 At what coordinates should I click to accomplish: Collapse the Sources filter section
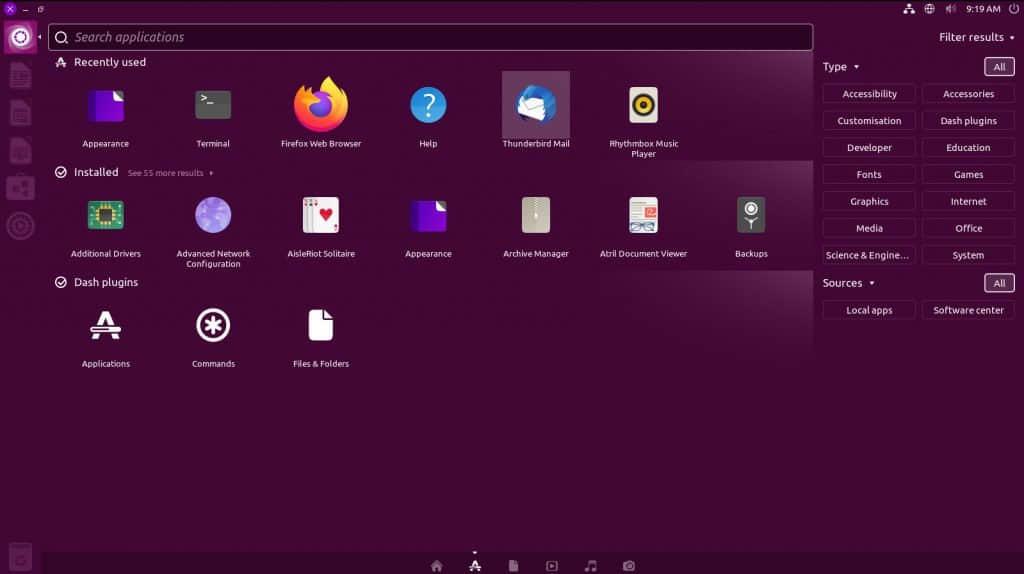[848, 283]
